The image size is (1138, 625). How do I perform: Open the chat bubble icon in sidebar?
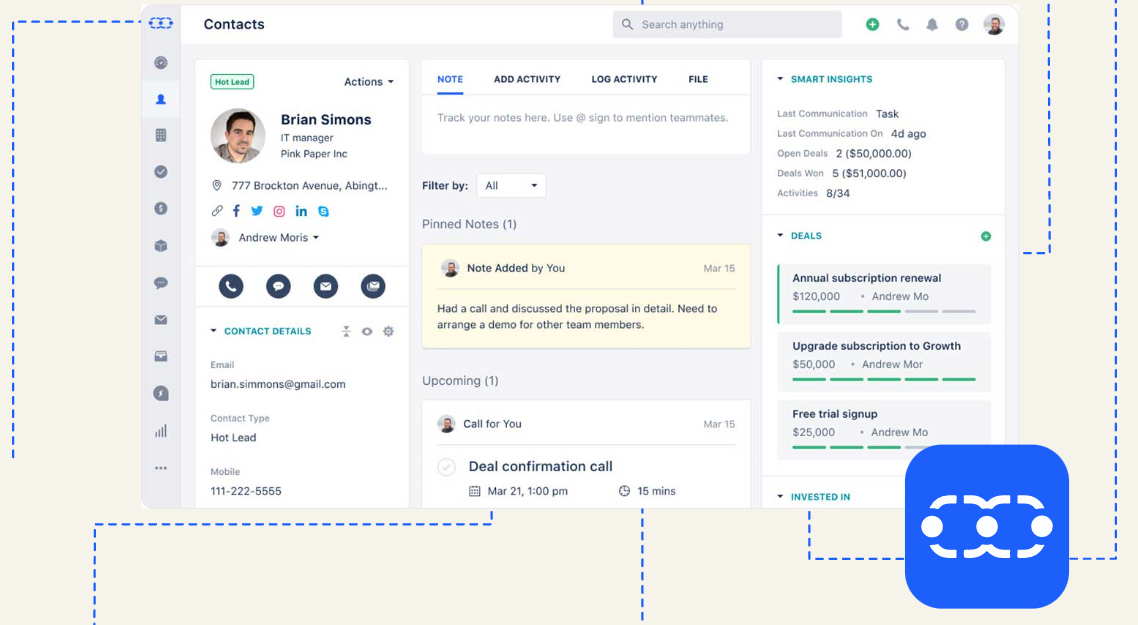[161, 282]
